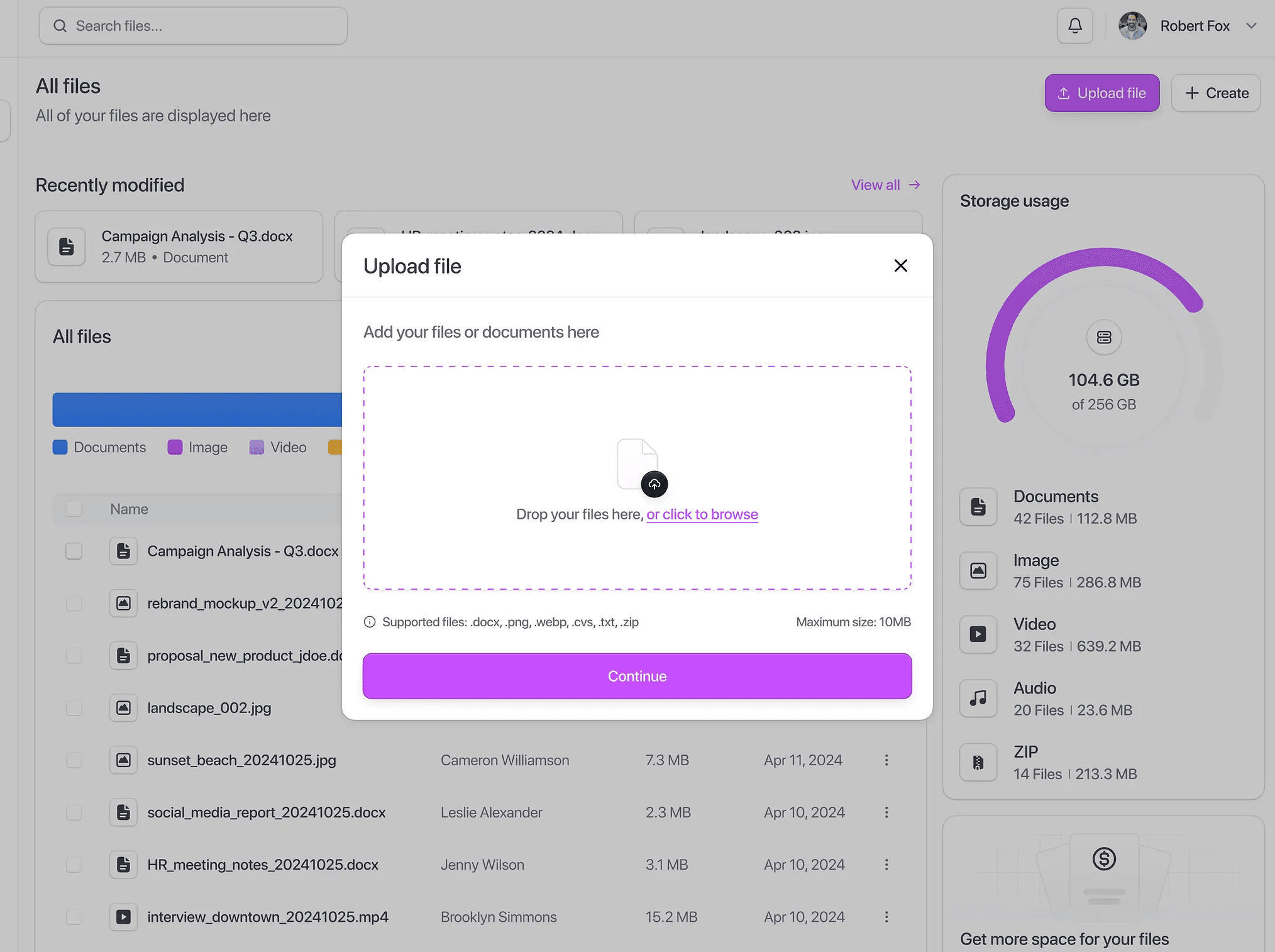Screen dimensions: 1275x952
Task: Click the storage disk icon above 104.6 GB
Action: (x=1104, y=338)
